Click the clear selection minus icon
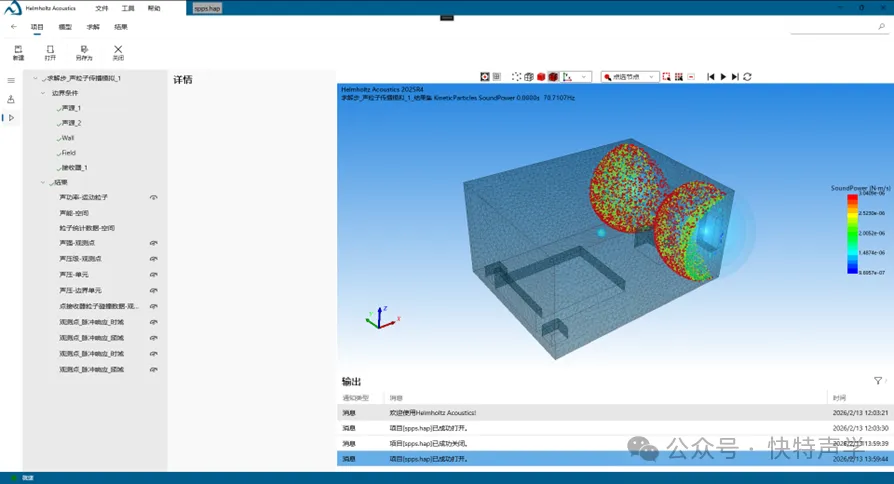Viewport: 894px width, 484px height. point(691,76)
